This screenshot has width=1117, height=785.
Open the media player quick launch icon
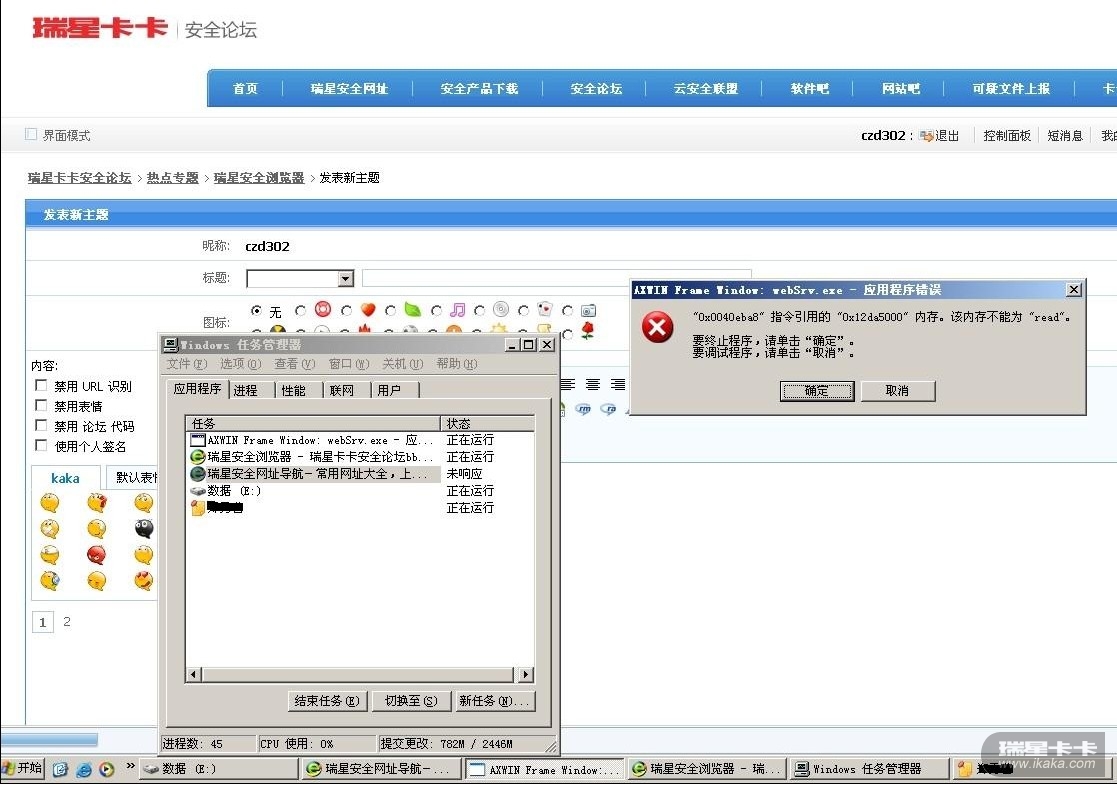tap(107, 769)
